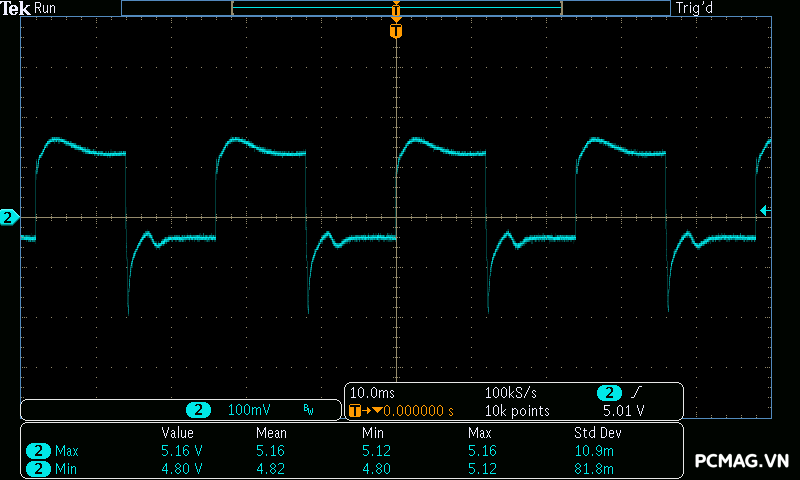Viewport: 800px width, 480px height.
Task: Click the orange trigger position T marker
Action: coord(396,32)
